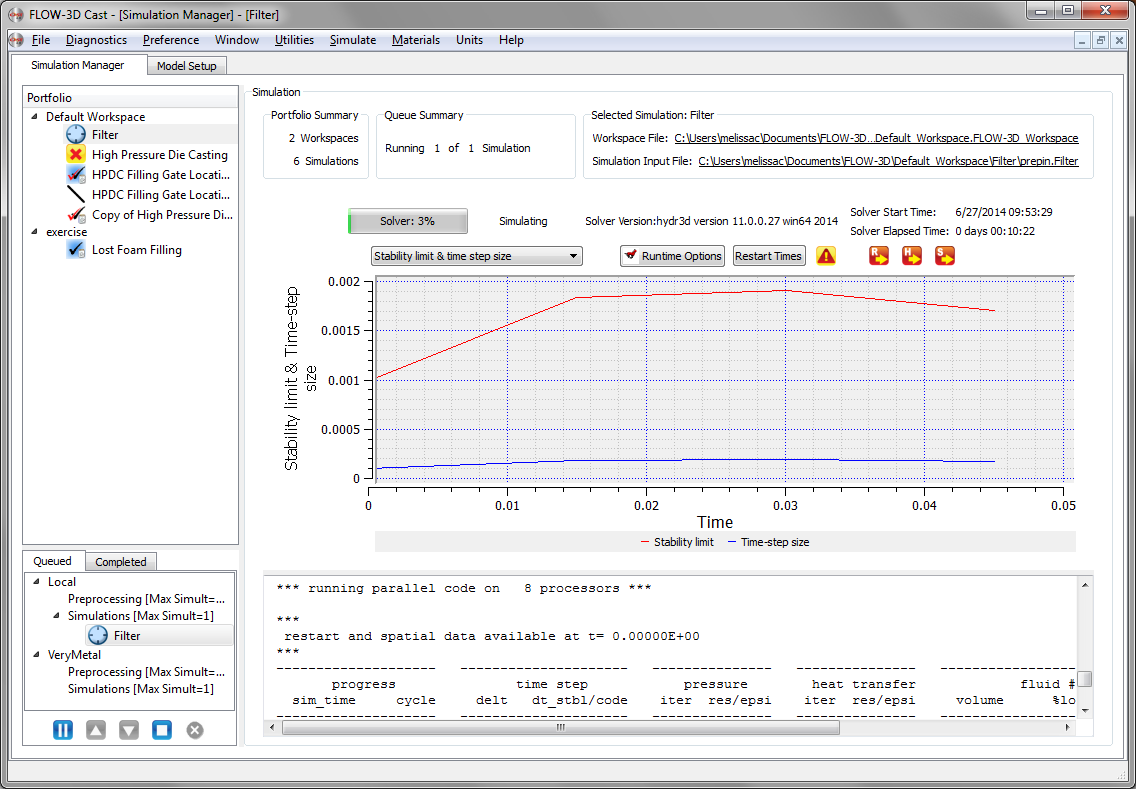Click the vertical scrollbar thumb of solver output
Image resolution: width=1136 pixels, height=789 pixels.
[x=1085, y=679]
